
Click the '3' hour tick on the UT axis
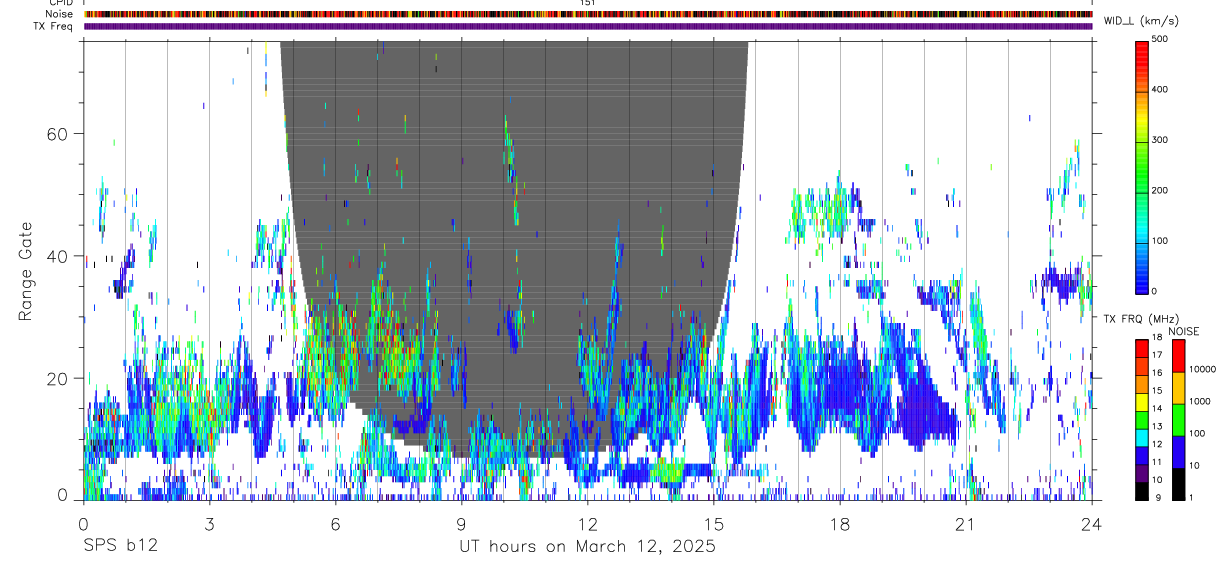[209, 524]
